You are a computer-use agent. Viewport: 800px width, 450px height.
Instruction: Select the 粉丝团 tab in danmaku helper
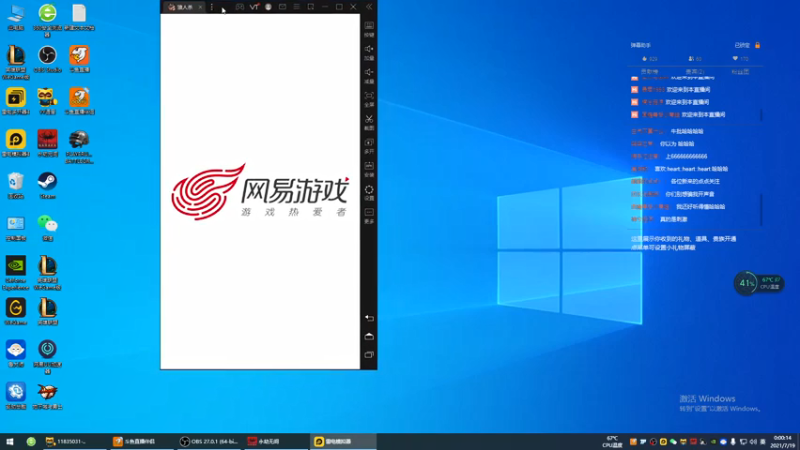(740, 72)
